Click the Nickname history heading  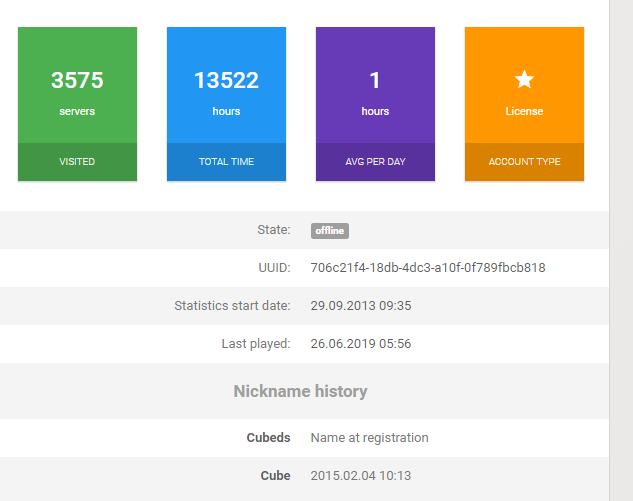(300, 391)
